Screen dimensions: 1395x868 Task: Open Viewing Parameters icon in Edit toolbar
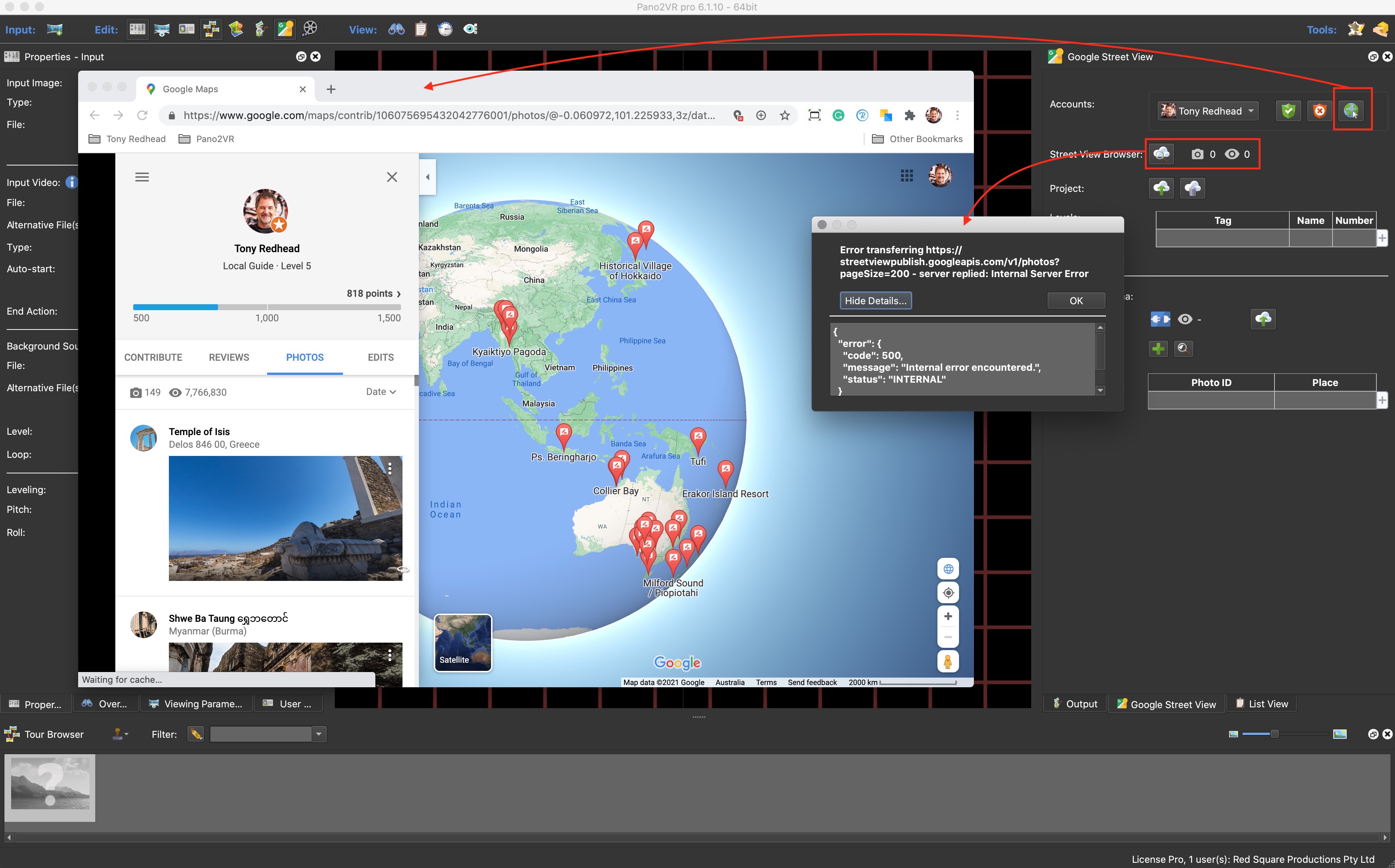pos(162,29)
